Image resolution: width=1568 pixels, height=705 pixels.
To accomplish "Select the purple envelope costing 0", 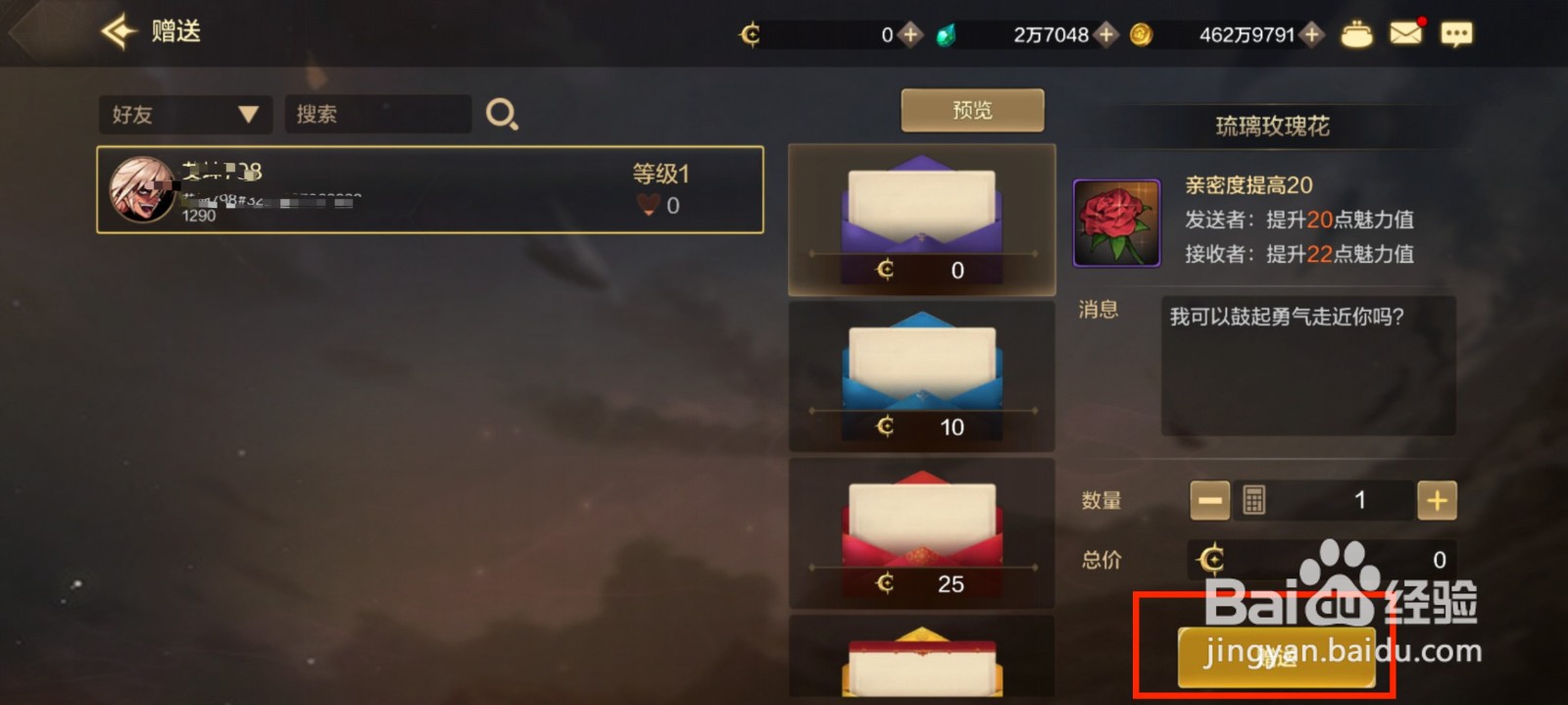I will pos(922,220).
